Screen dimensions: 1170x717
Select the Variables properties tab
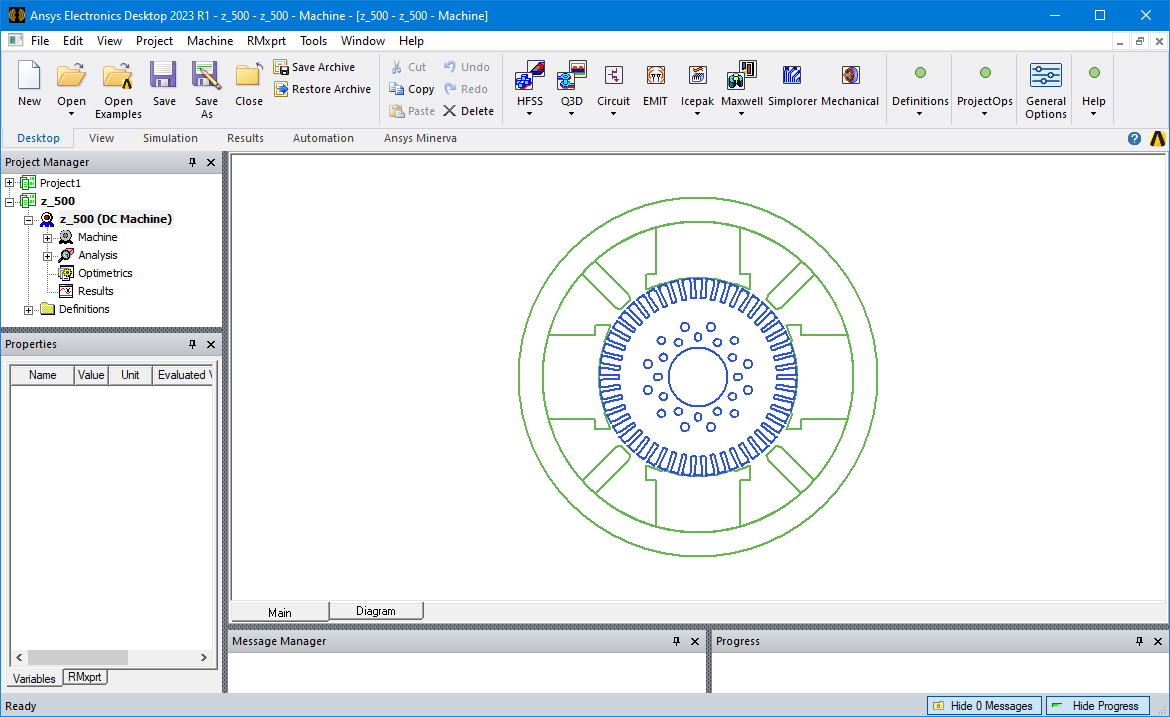tap(34, 678)
